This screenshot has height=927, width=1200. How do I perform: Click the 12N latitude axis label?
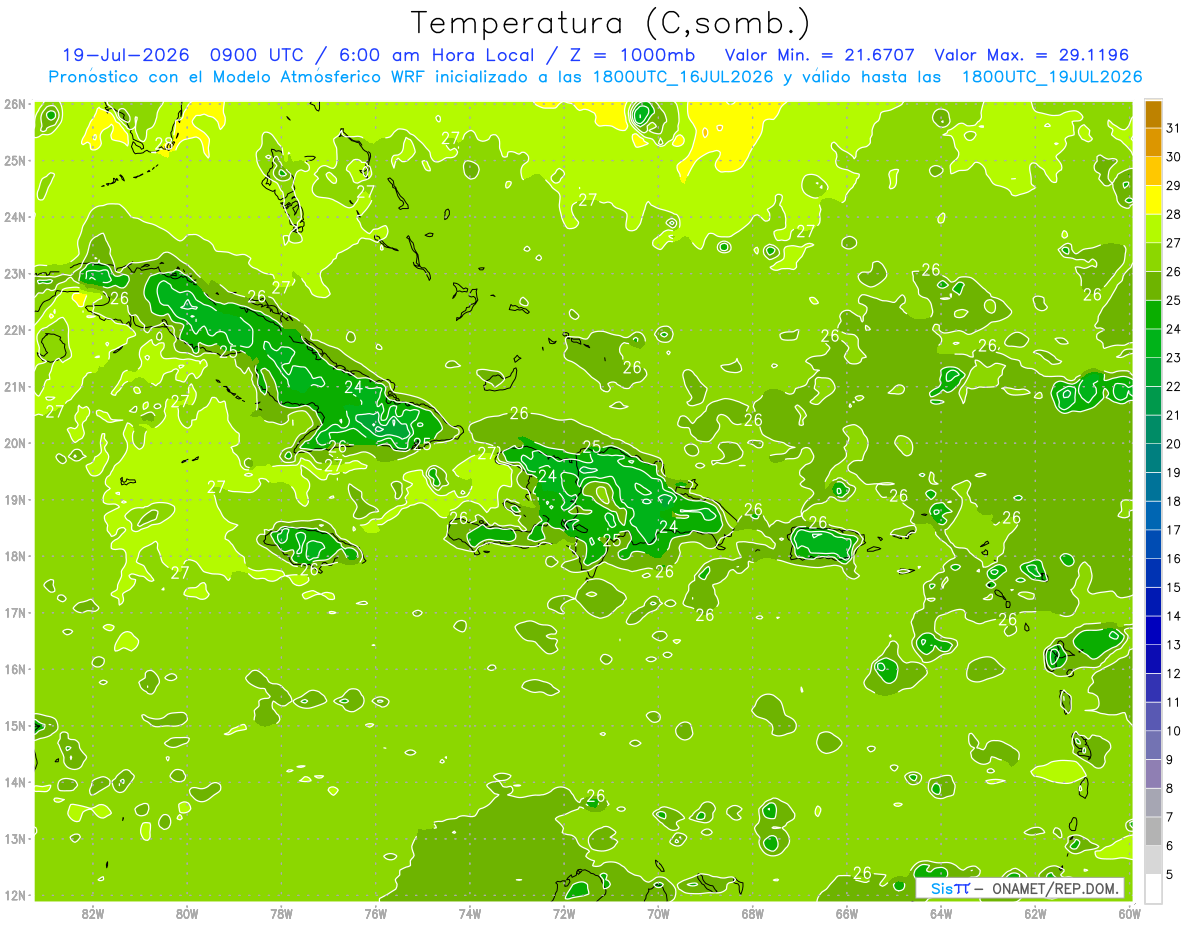coord(14,895)
